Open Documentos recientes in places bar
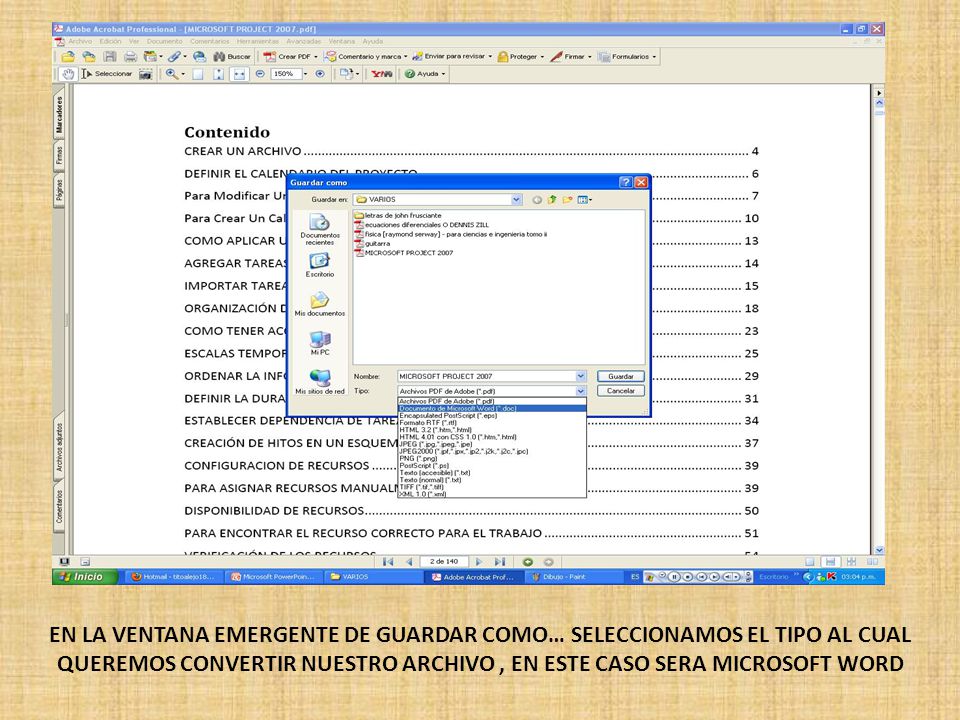The width and height of the screenshot is (960, 720). [x=320, y=229]
